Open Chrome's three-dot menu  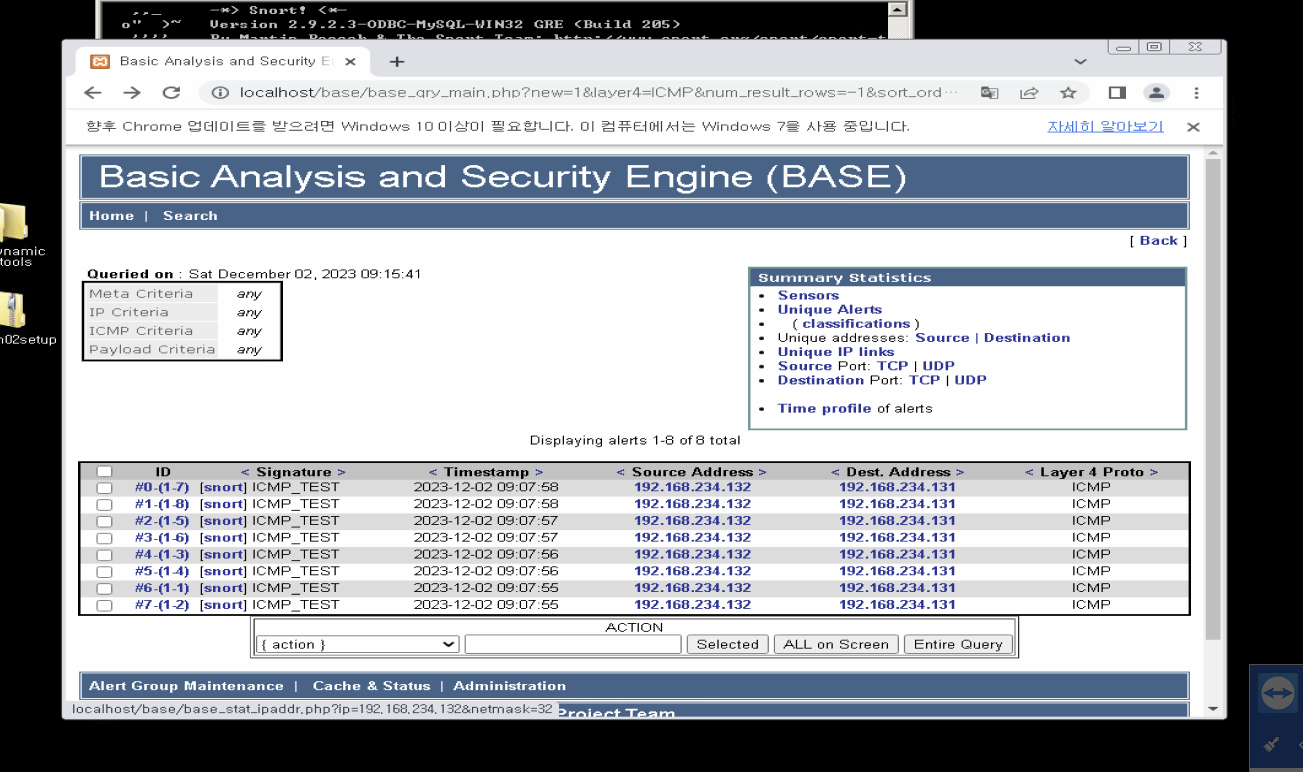[1196, 93]
